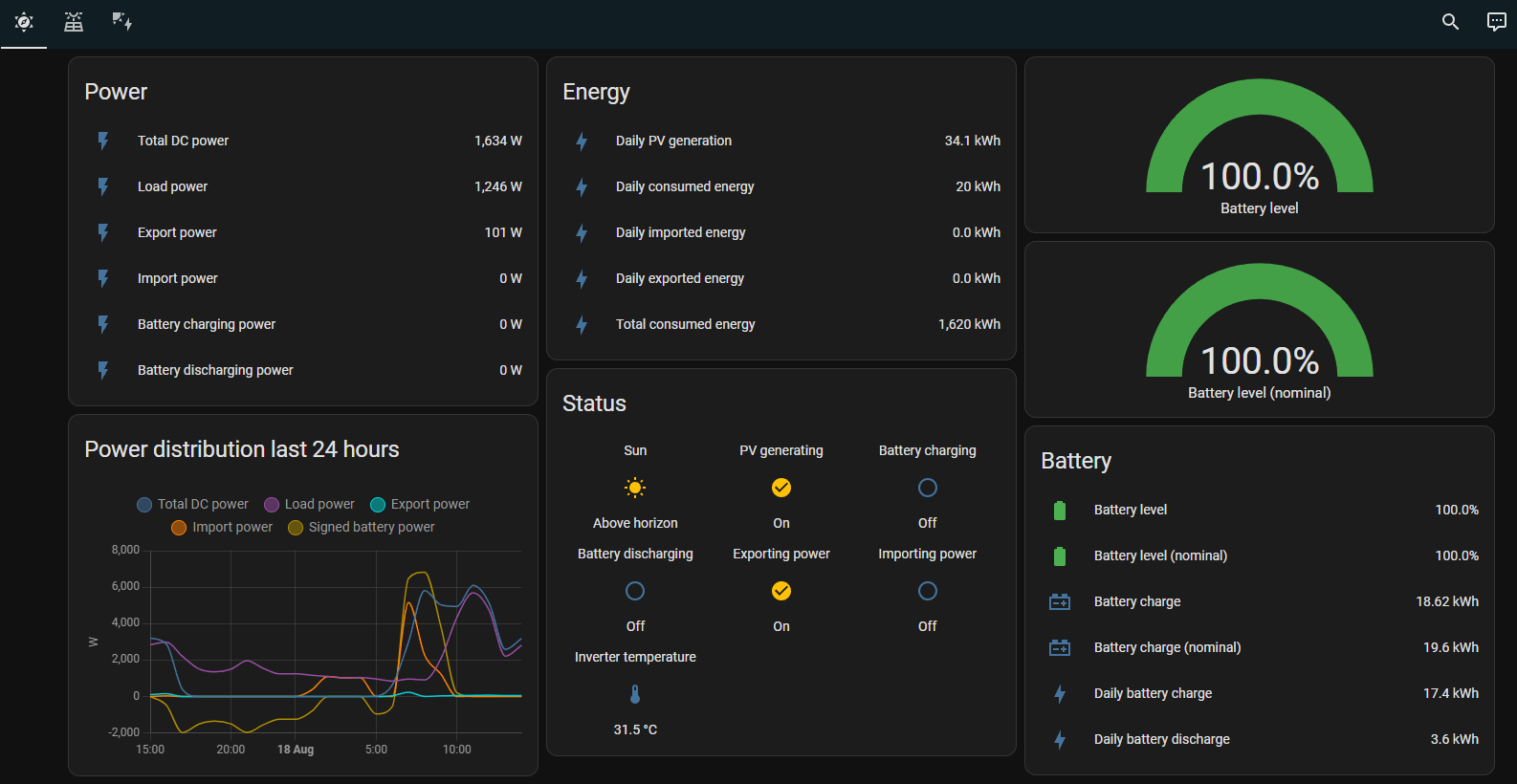Click the 19.6 kWh nominal charge value
The width and height of the screenshot is (1517, 784).
point(1451,647)
